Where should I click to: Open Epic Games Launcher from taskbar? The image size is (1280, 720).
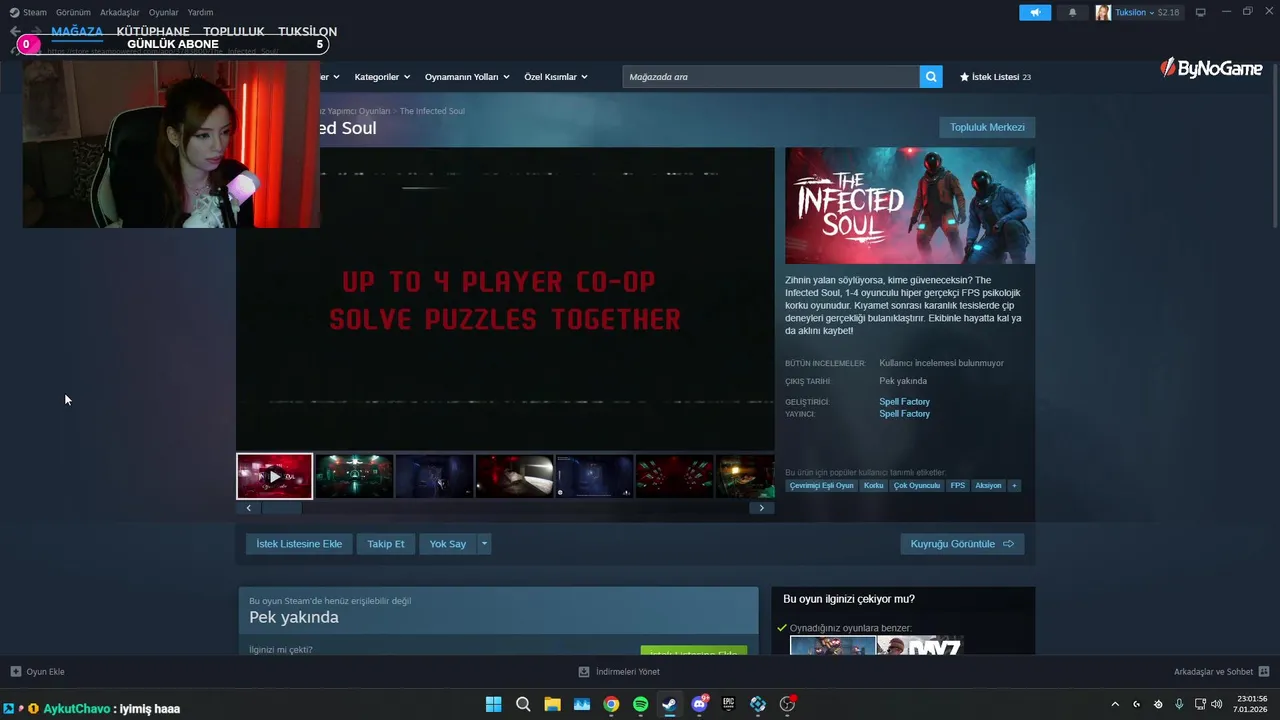click(x=729, y=704)
